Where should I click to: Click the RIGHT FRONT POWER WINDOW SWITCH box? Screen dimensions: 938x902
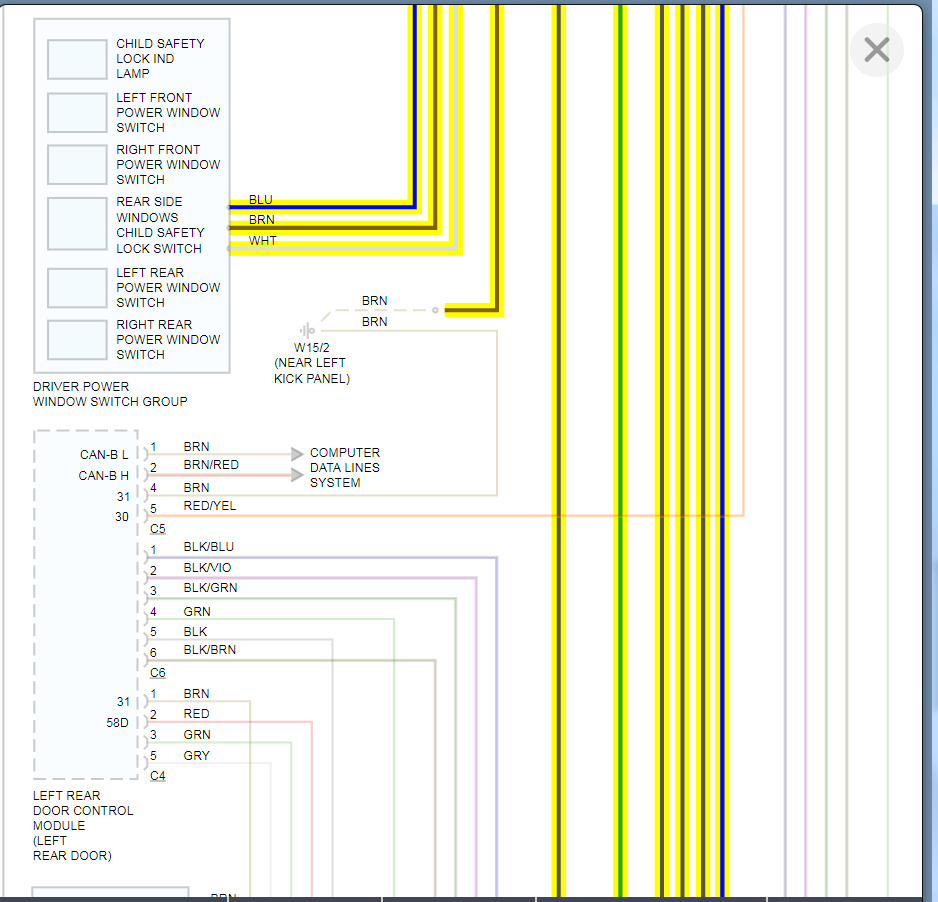[77, 164]
